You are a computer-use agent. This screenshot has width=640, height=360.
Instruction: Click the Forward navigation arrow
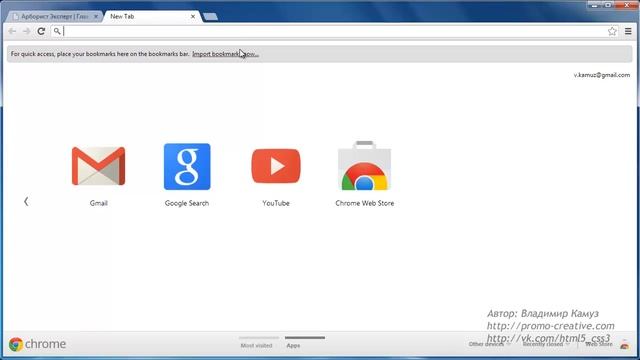point(27,31)
